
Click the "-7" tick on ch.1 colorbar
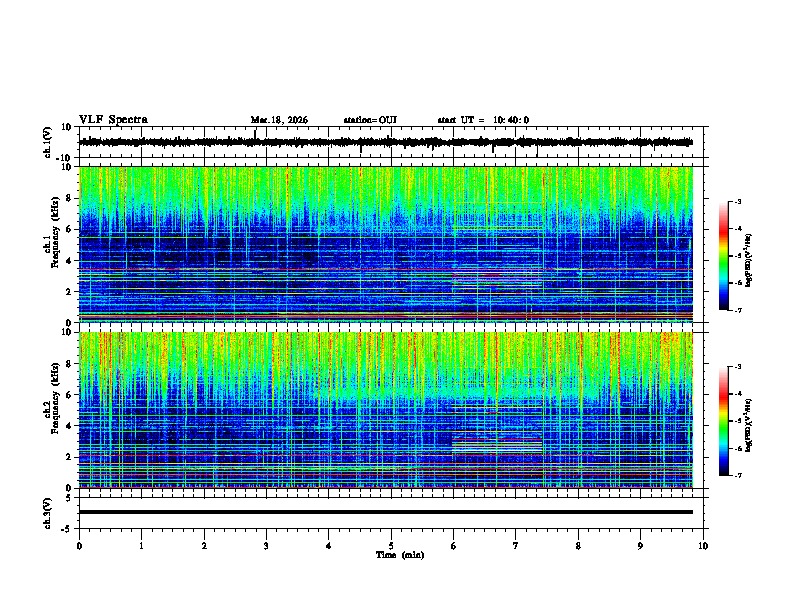[737, 310]
